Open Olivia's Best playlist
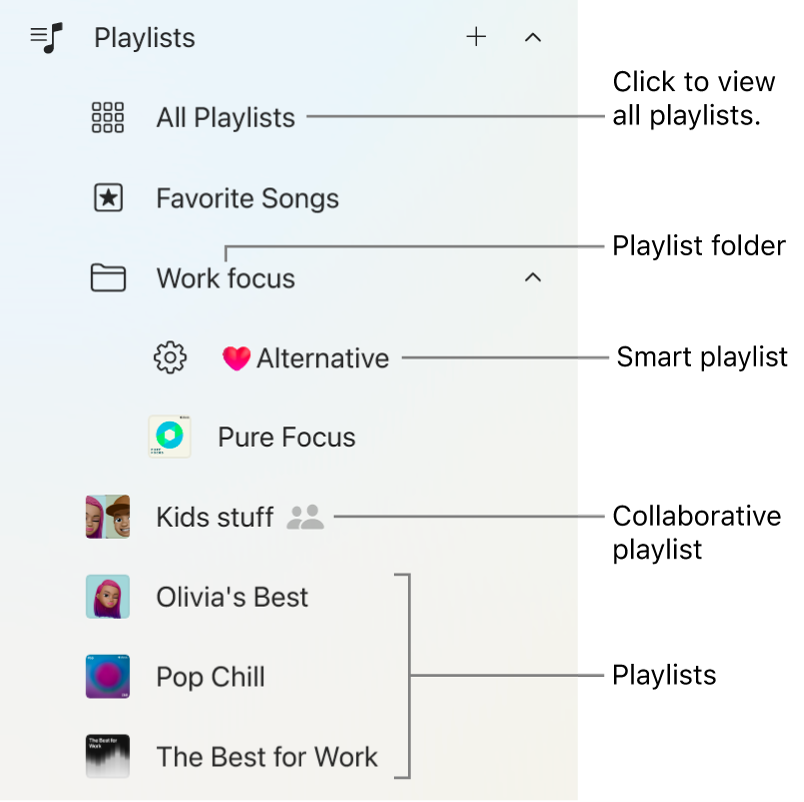Image resolution: width=804 pixels, height=802 pixels. [231, 596]
